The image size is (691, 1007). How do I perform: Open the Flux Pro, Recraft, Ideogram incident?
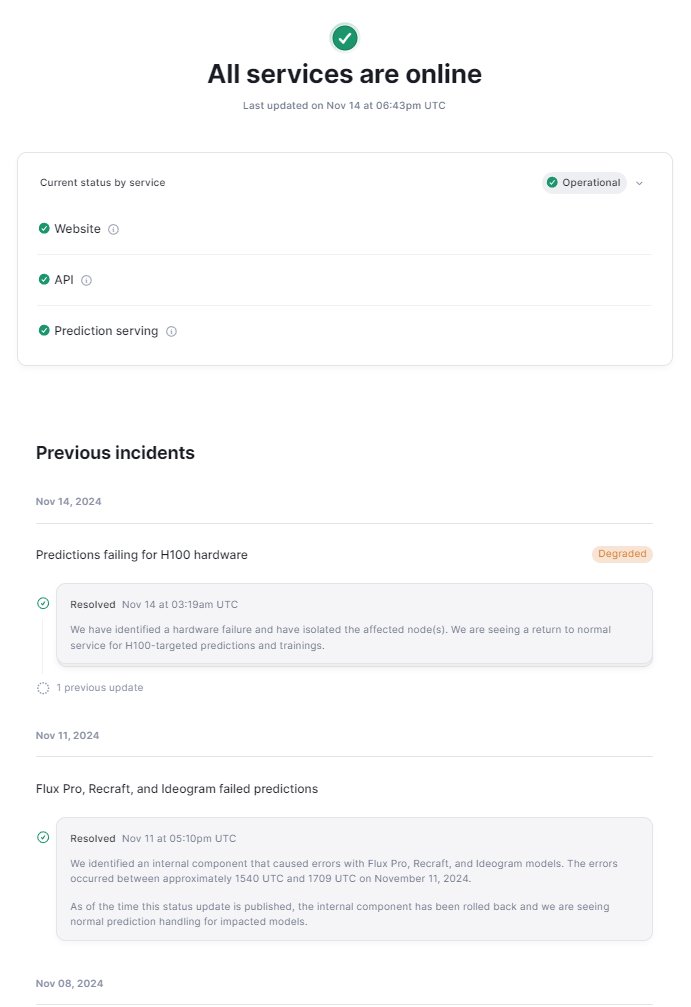(177, 789)
